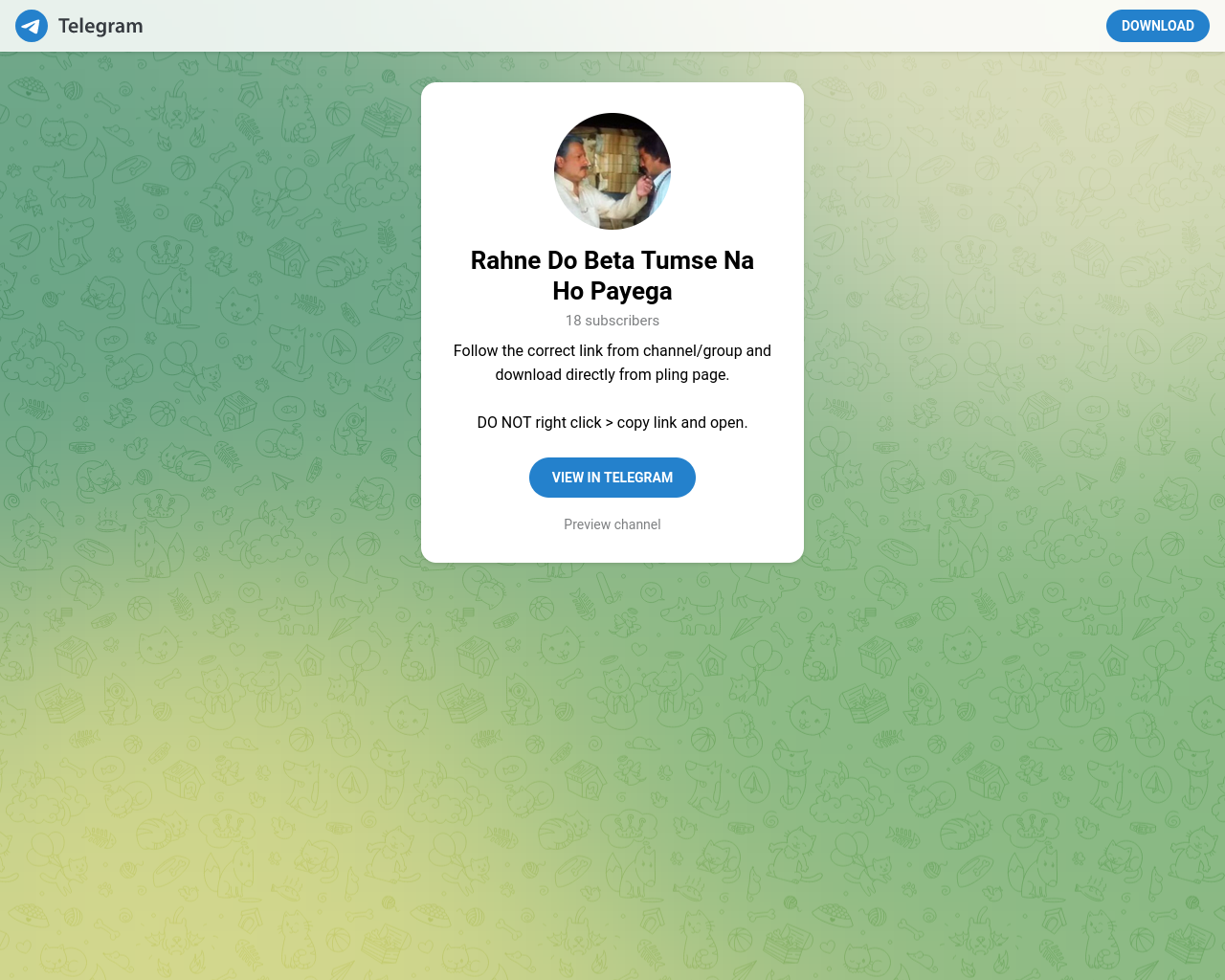This screenshot has height=980, width=1225.
Task: Select the channel title Rahne Do Beta Tumse Na Ho Payega
Action: pos(612,276)
